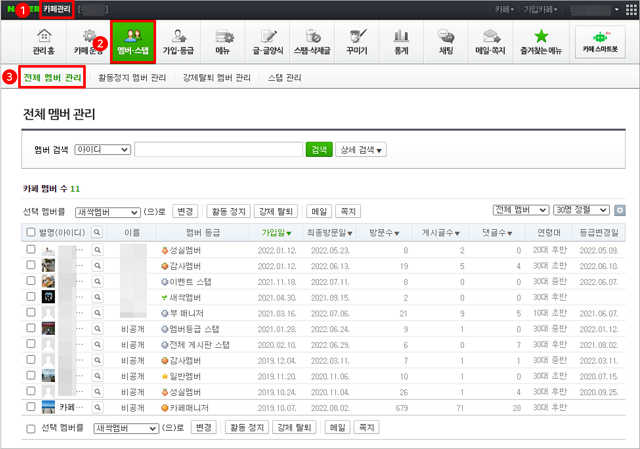
Task: Open 활동정지 멤버 관리 sub-tab
Action: (x=132, y=78)
